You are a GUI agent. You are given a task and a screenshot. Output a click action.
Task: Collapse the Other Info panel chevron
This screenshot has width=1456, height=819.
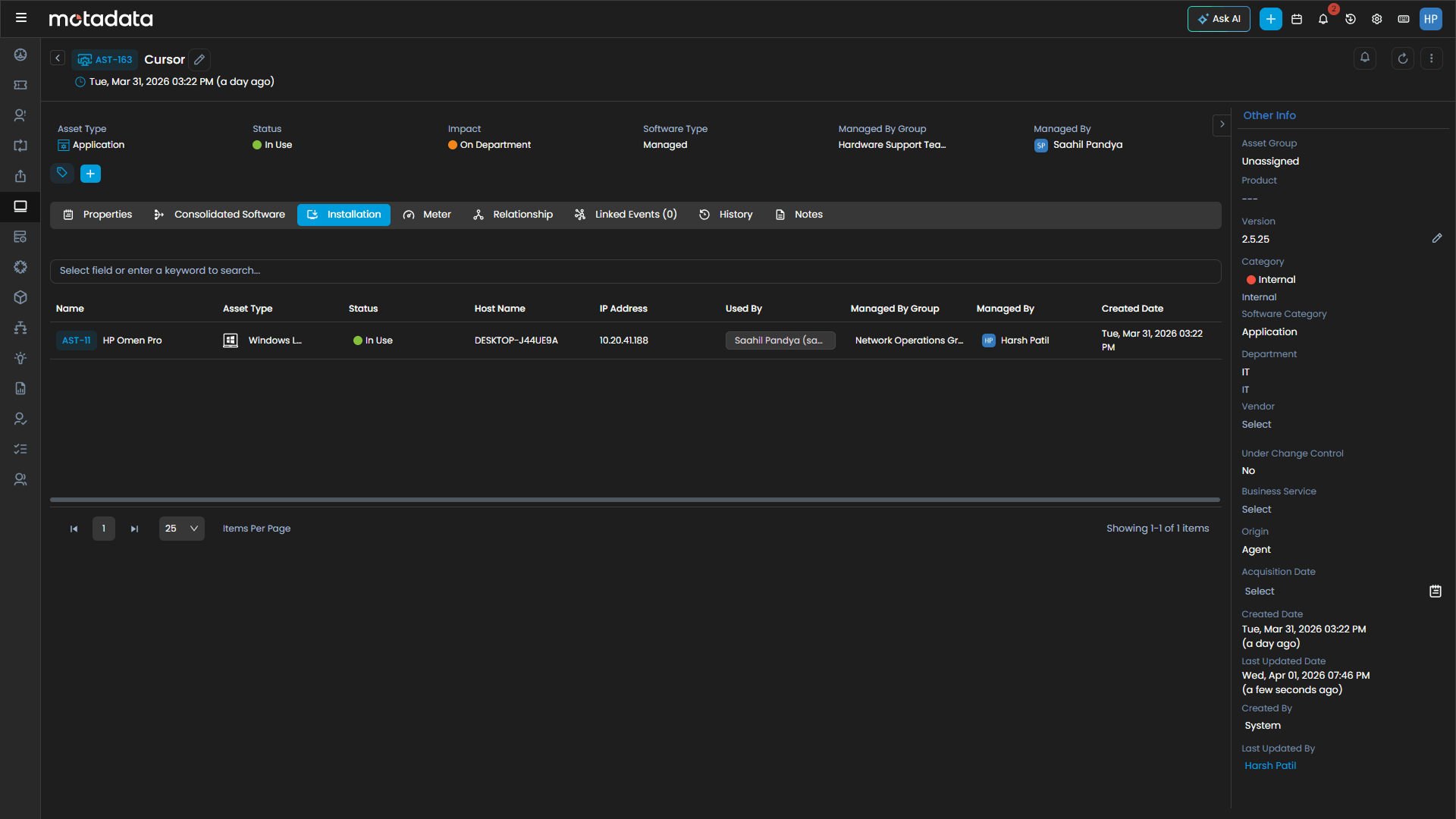point(1222,124)
